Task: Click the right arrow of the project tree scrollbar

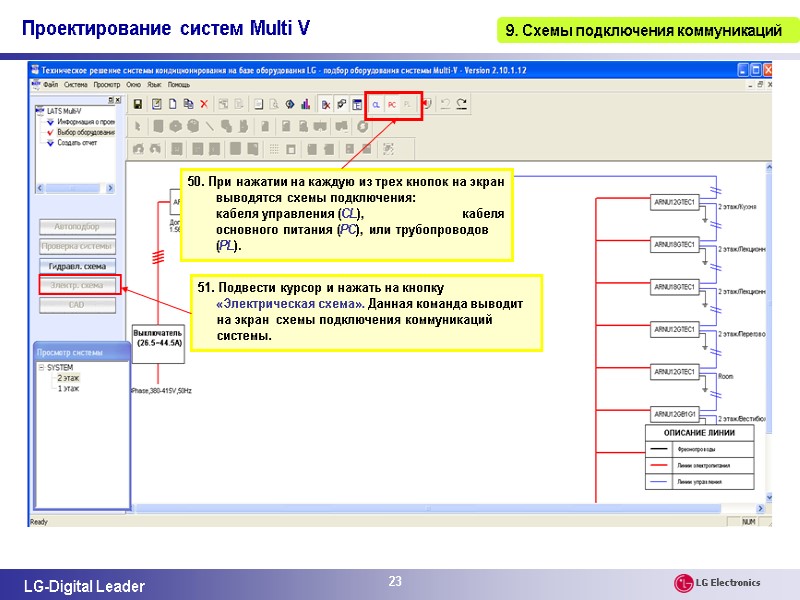Action: coord(110,188)
